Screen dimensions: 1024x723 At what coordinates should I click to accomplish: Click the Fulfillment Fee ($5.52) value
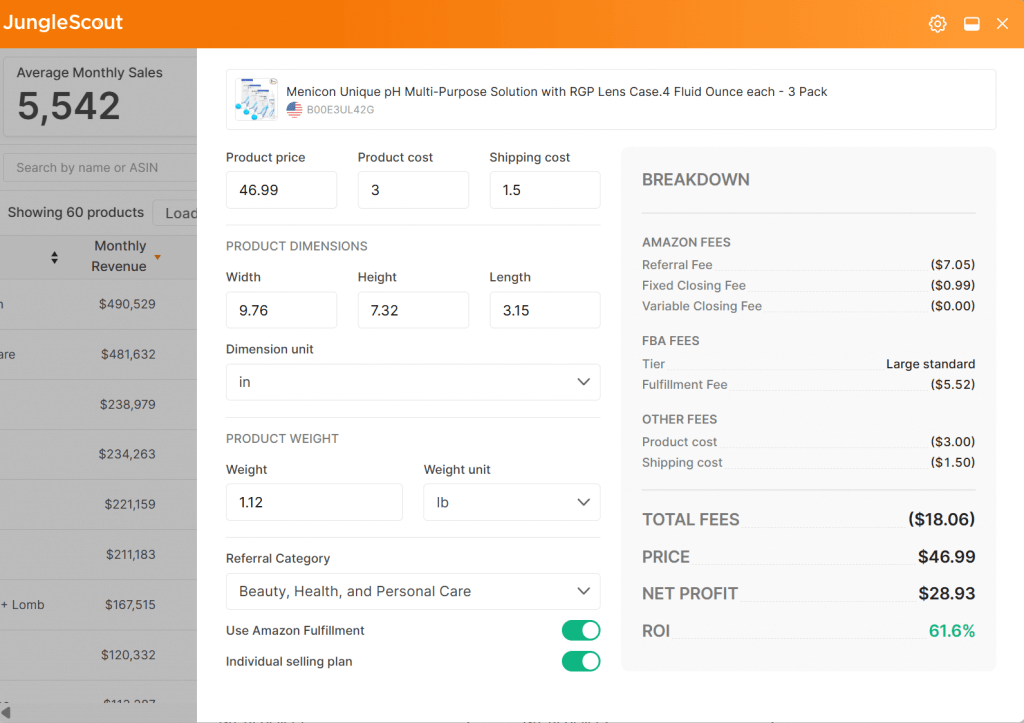[x=953, y=385]
